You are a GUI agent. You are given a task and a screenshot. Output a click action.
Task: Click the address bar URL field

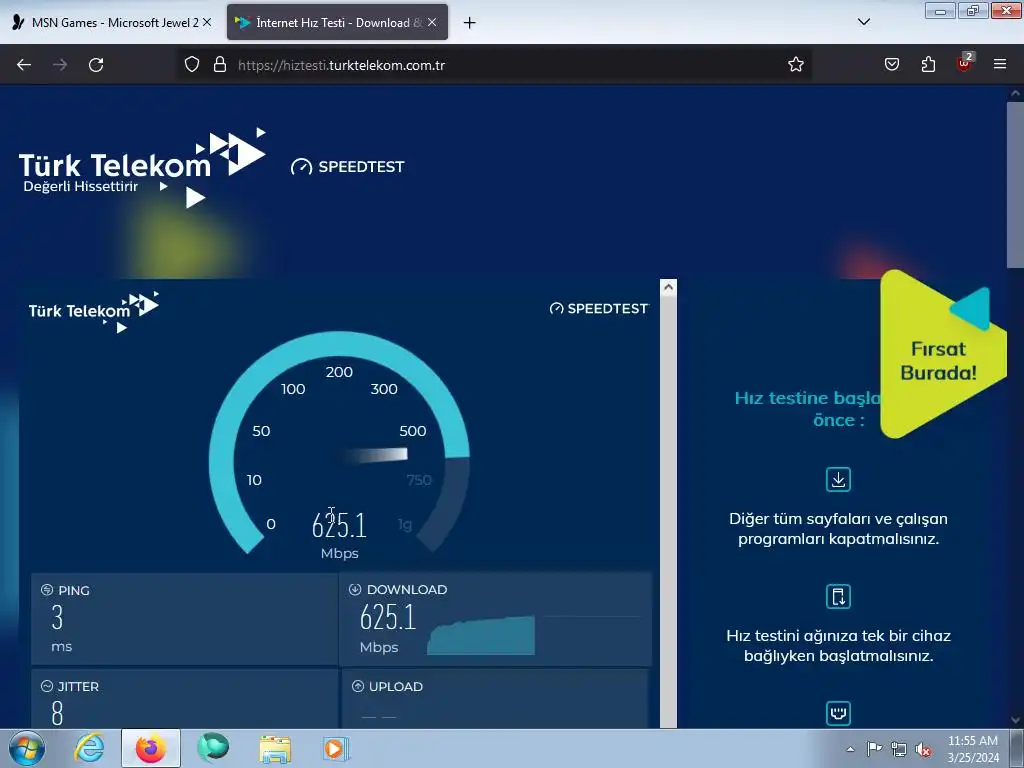pyautogui.click(x=496, y=65)
